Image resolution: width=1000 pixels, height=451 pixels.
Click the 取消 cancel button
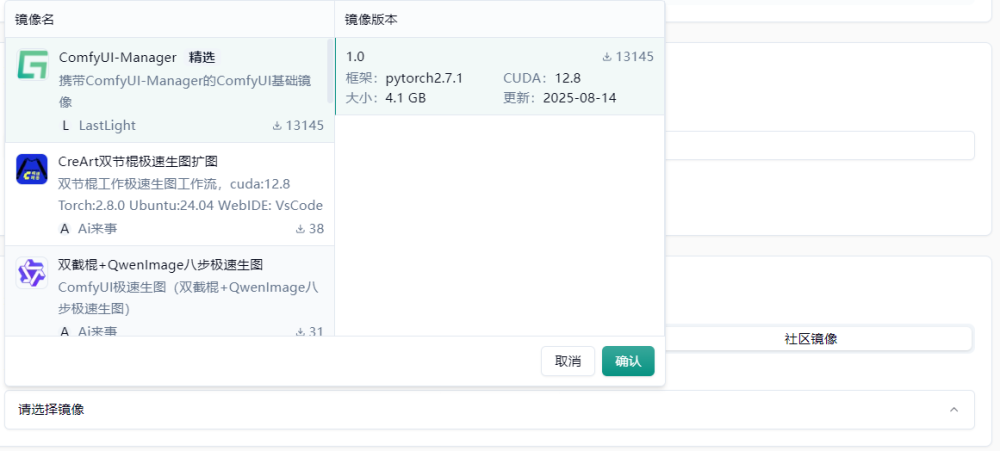point(568,361)
